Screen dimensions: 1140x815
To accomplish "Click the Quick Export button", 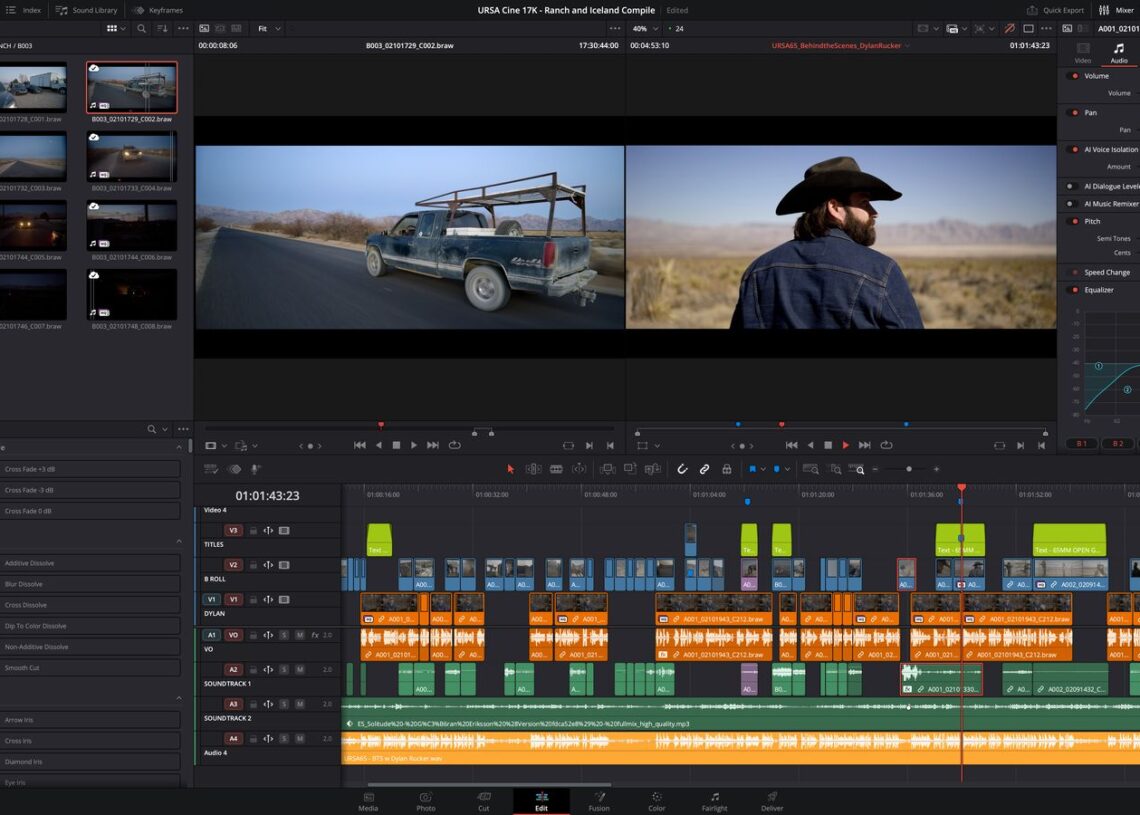I will pyautogui.click(x=1055, y=10).
